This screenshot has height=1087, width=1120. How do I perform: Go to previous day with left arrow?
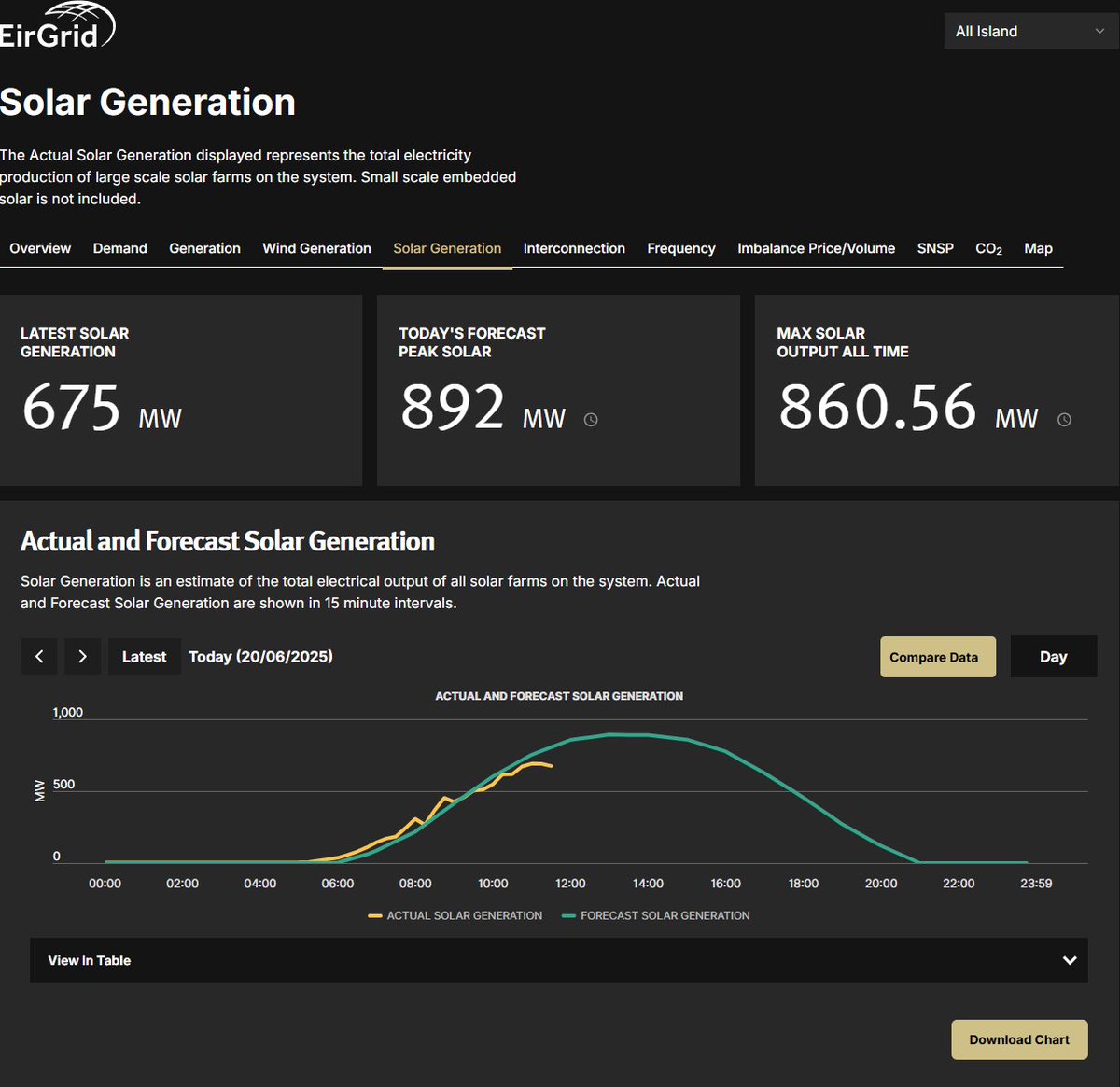click(39, 657)
